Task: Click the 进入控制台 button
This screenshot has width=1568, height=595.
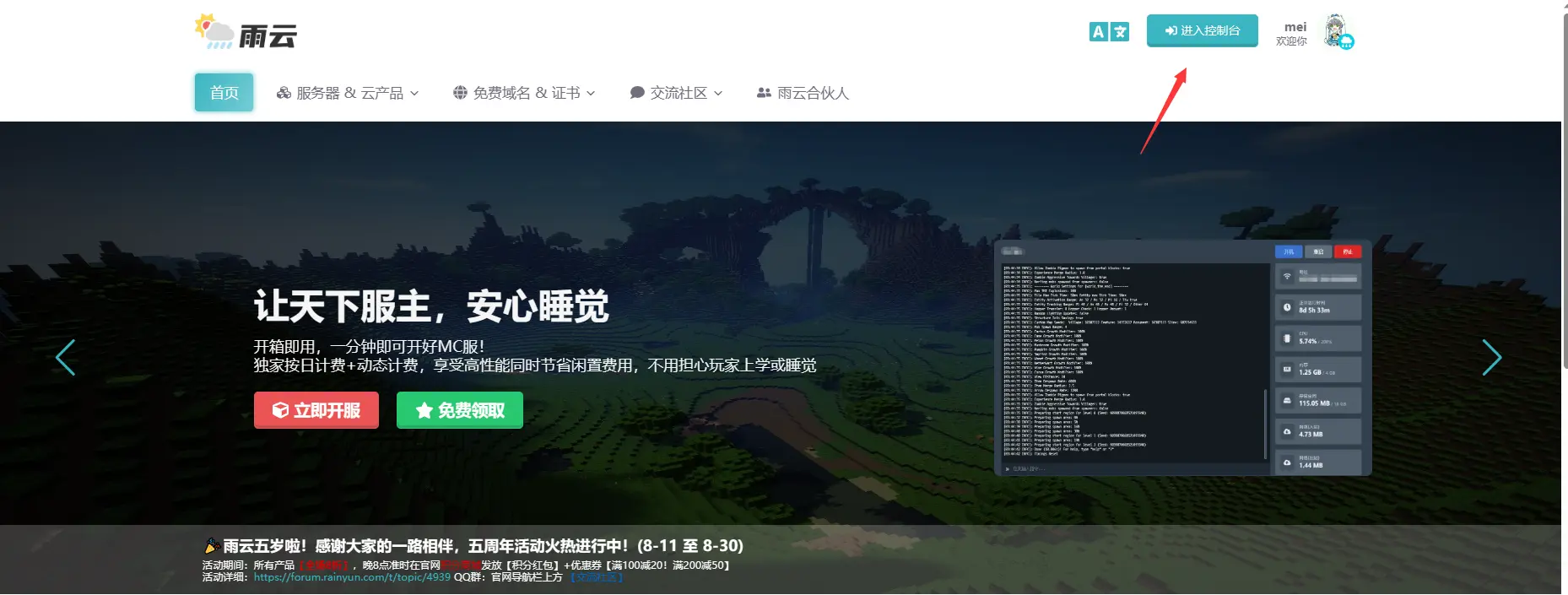Action: (x=1203, y=30)
